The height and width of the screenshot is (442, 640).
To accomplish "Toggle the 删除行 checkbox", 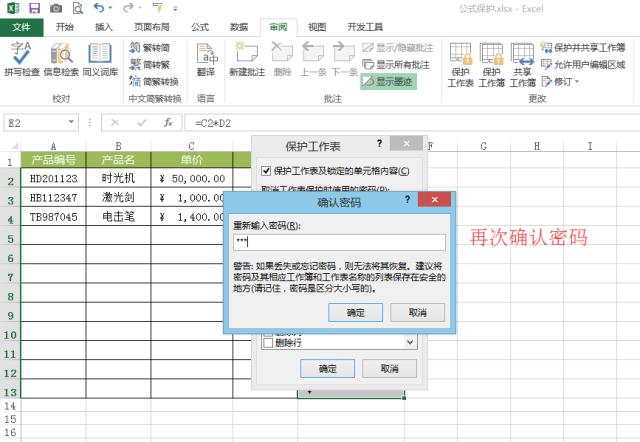I will click(x=268, y=343).
